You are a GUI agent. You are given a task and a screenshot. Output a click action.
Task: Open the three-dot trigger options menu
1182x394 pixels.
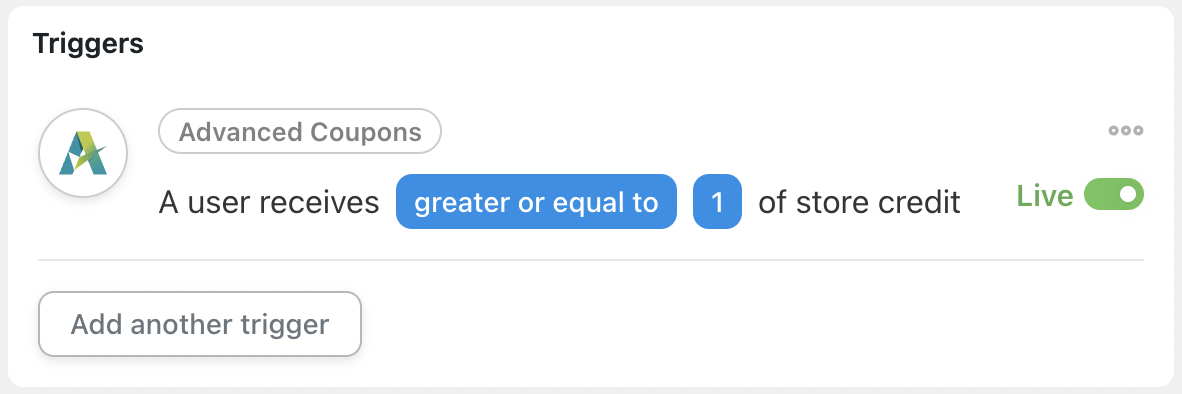point(1125,131)
